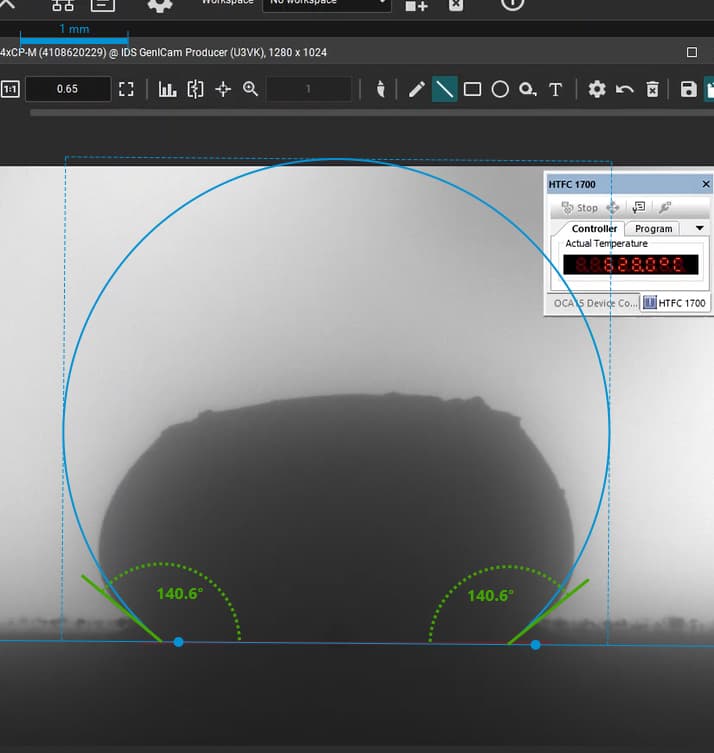Click the zoom factor field showing 0.65

pyautogui.click(x=68, y=89)
